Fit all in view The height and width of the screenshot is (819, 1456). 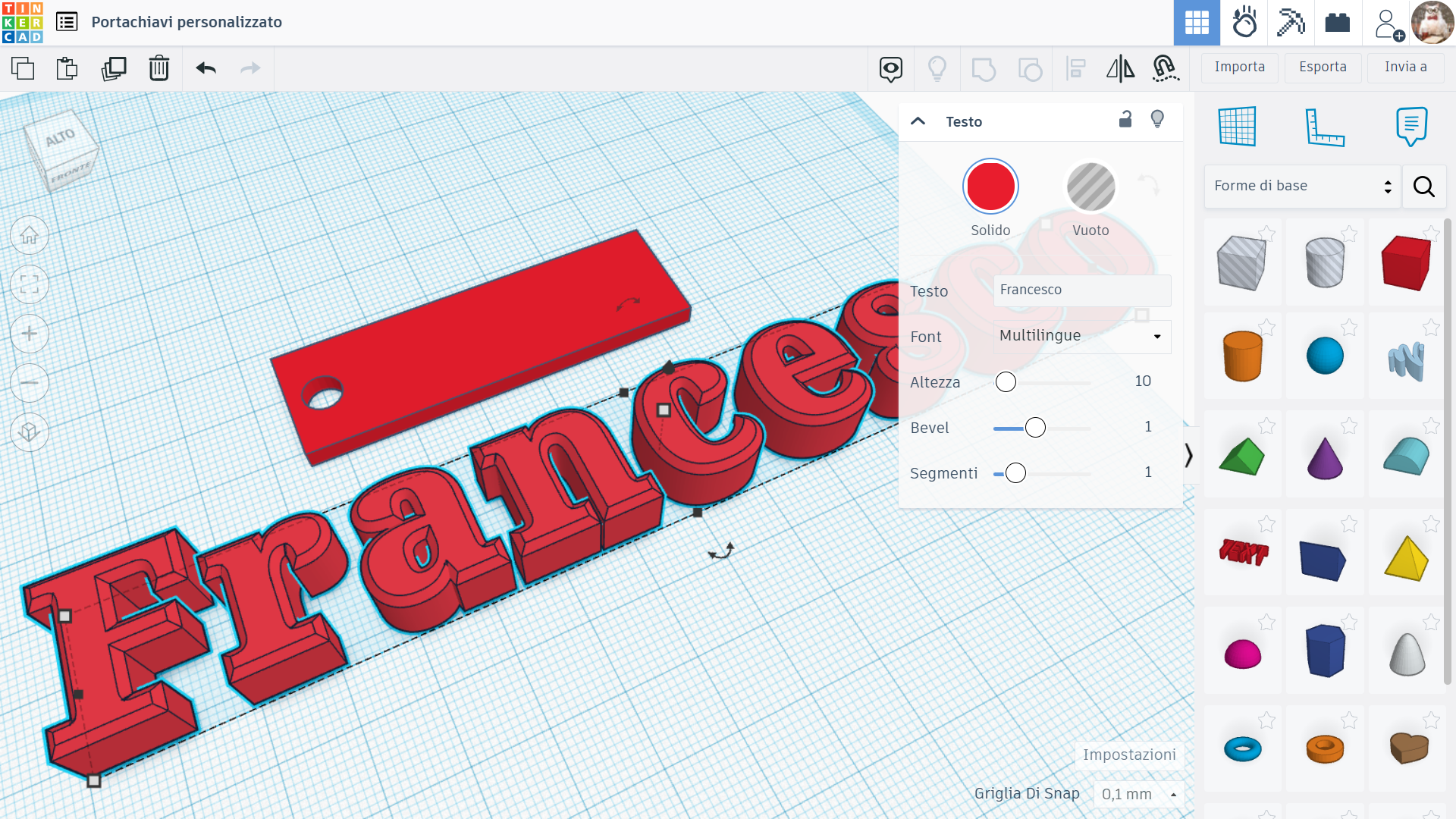click(30, 285)
